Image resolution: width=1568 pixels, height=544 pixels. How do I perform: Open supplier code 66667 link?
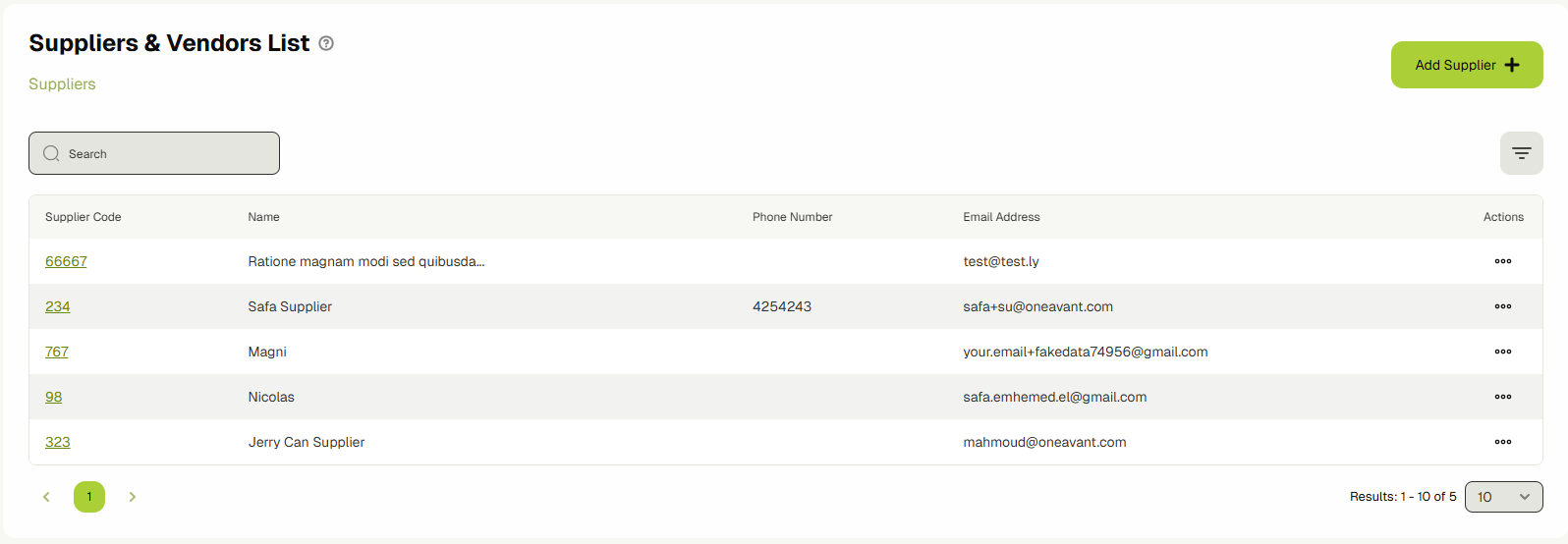coord(66,261)
